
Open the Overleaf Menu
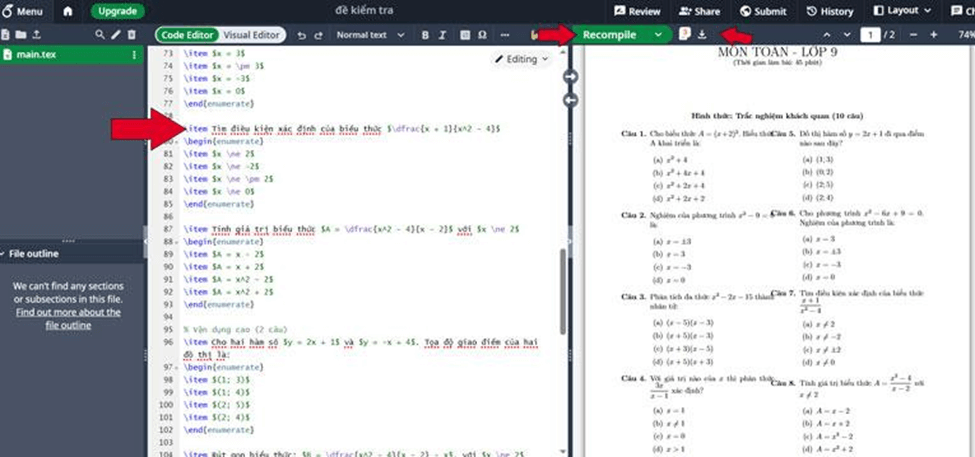point(22,11)
